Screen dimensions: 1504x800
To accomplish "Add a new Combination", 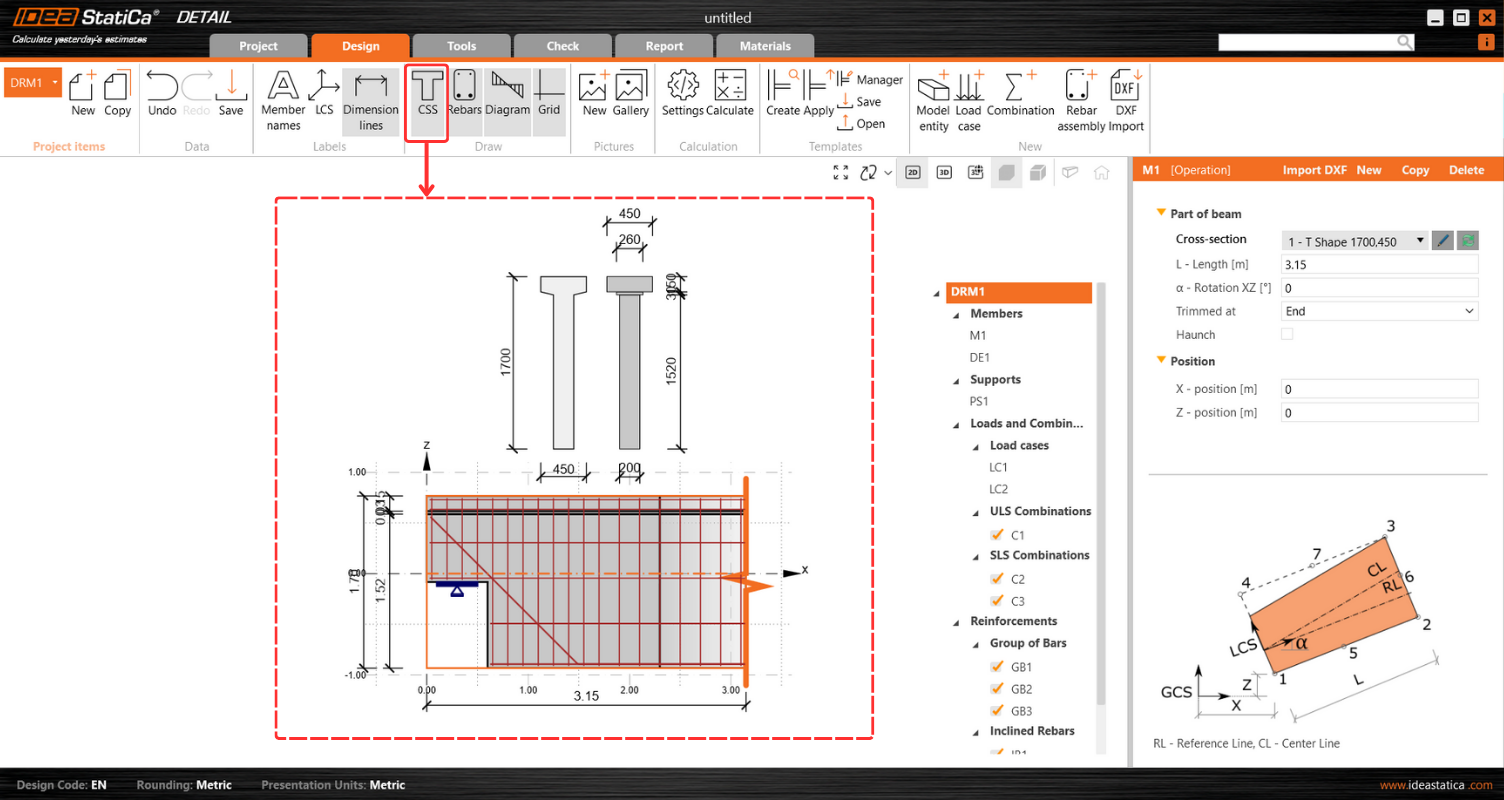I will (1020, 99).
